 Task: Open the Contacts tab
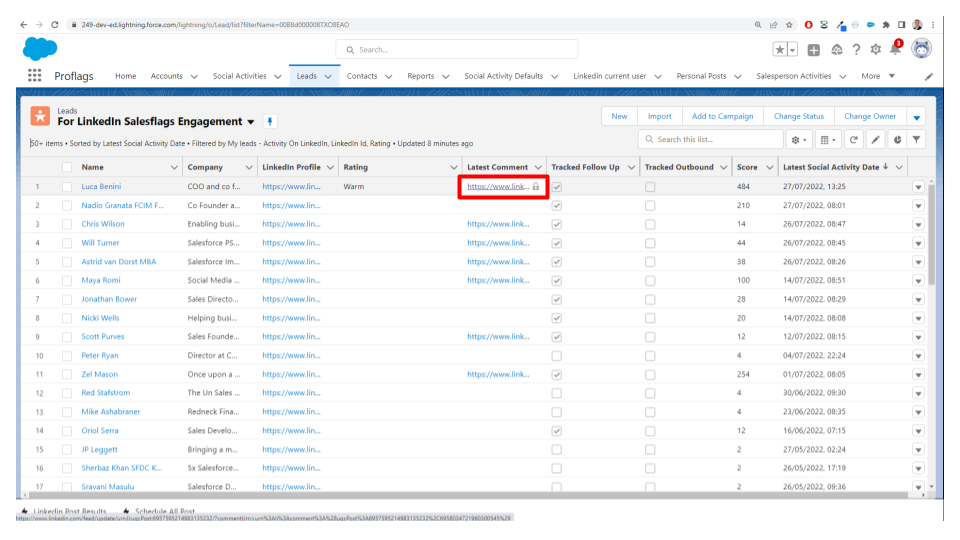point(362,76)
